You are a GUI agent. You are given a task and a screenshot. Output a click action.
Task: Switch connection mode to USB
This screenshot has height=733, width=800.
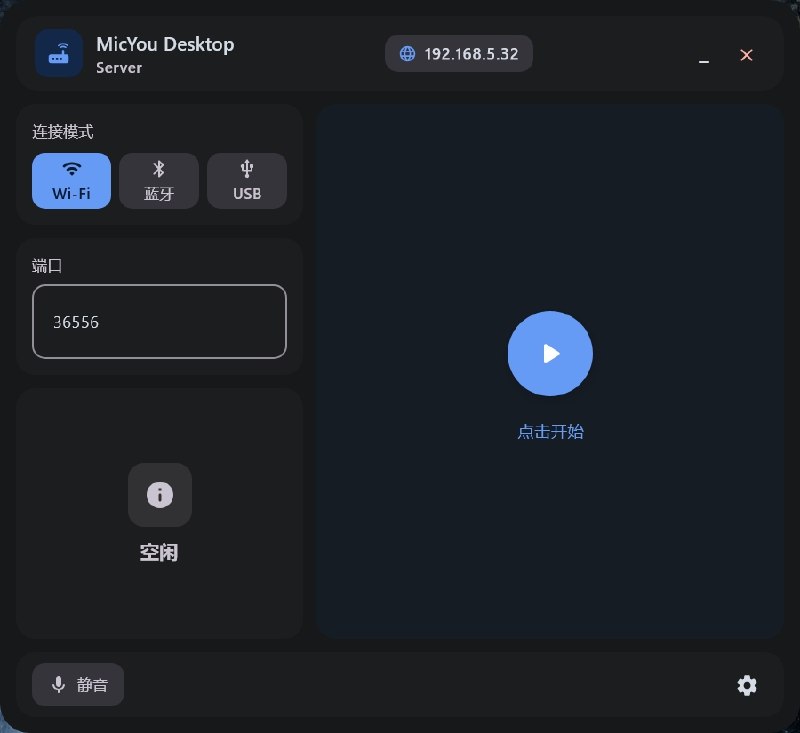pos(246,181)
